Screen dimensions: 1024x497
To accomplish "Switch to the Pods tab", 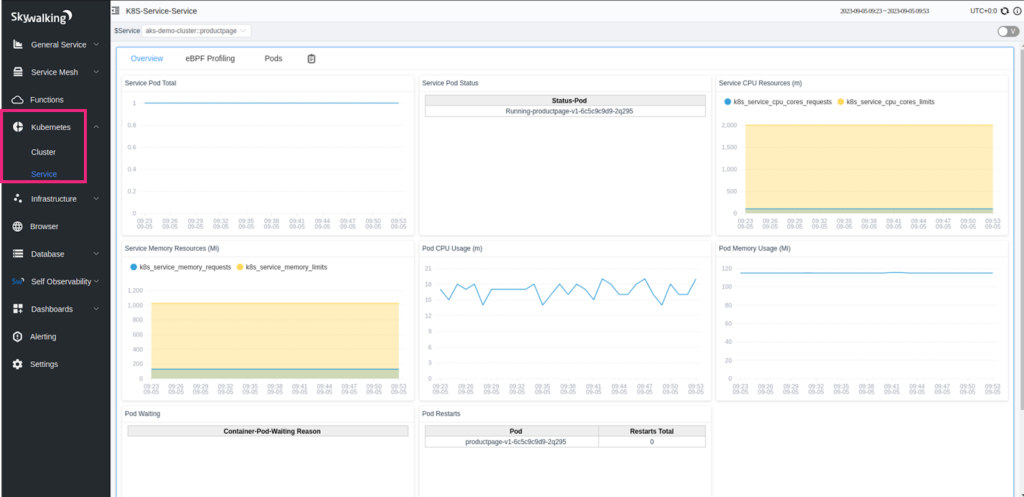I will coord(273,59).
